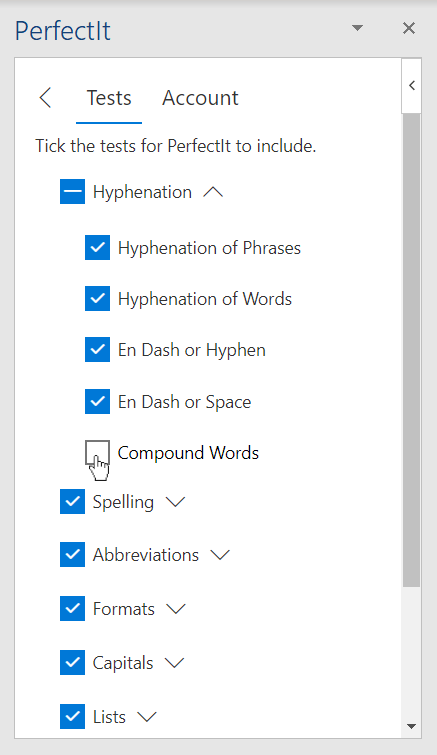Disable the En Dash or Hyphen test

(x=98, y=350)
